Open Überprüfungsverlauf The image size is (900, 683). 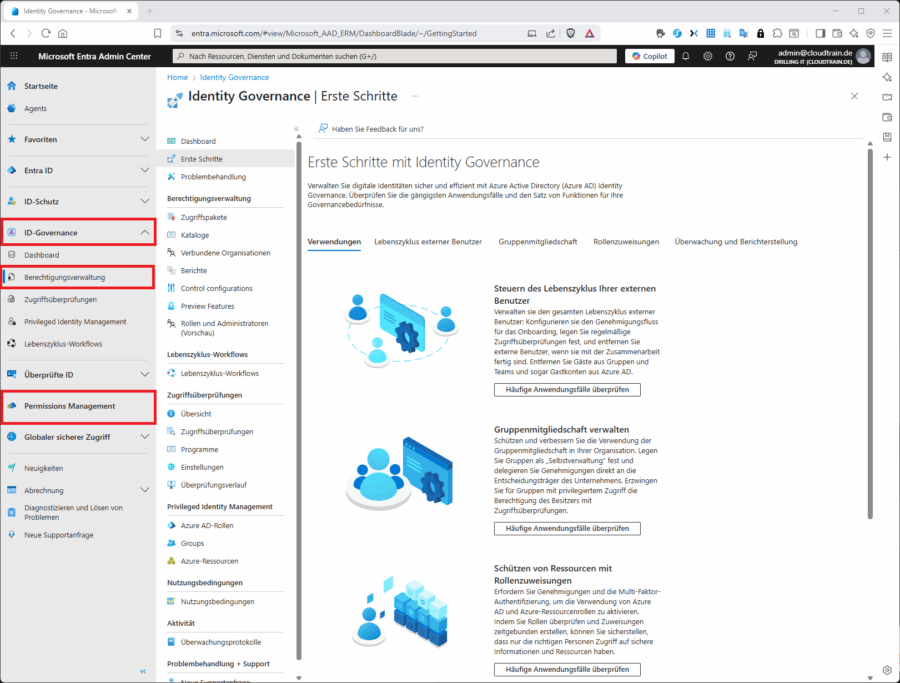pyautogui.click(x=214, y=485)
